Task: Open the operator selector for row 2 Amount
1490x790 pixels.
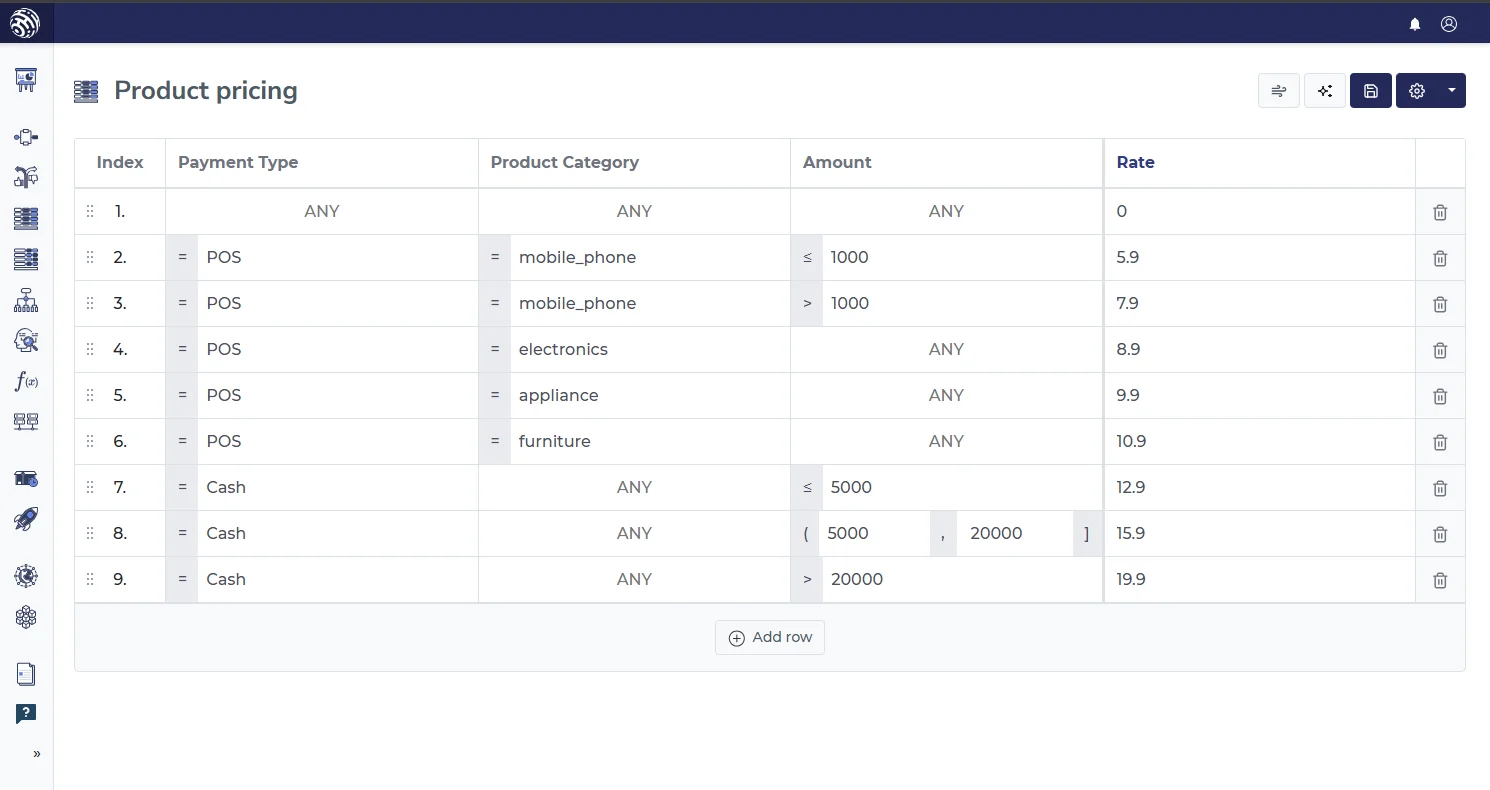Action: click(807, 258)
